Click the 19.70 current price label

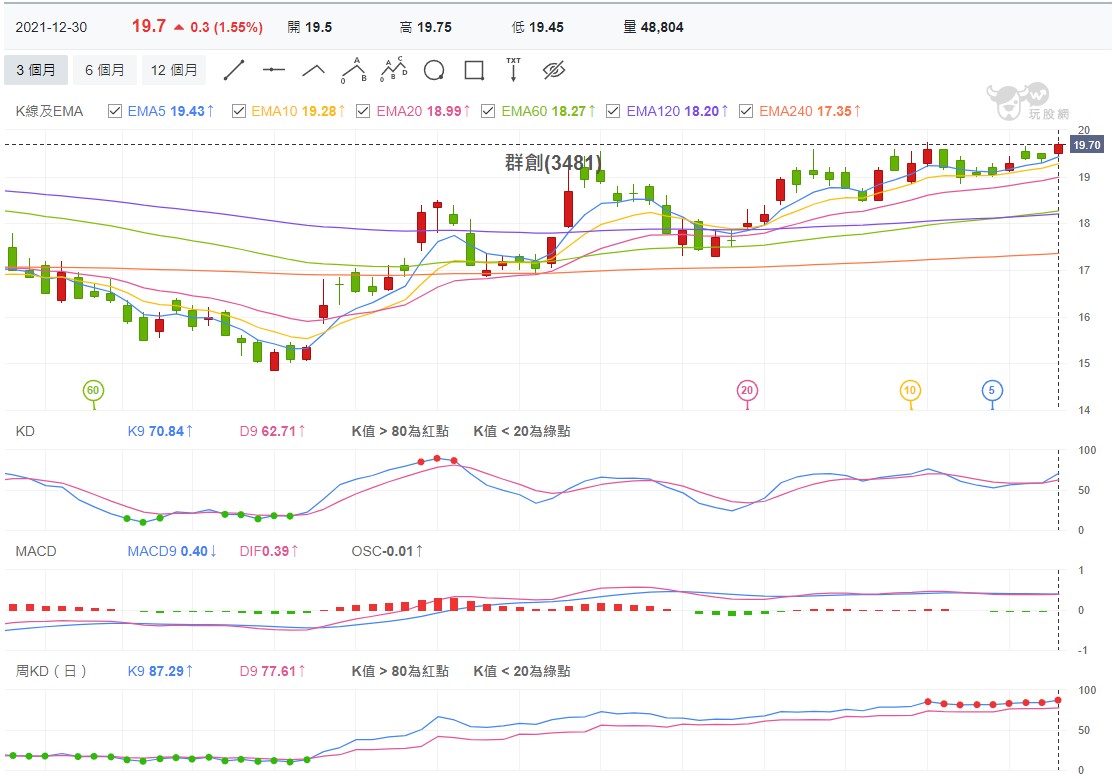1087,145
